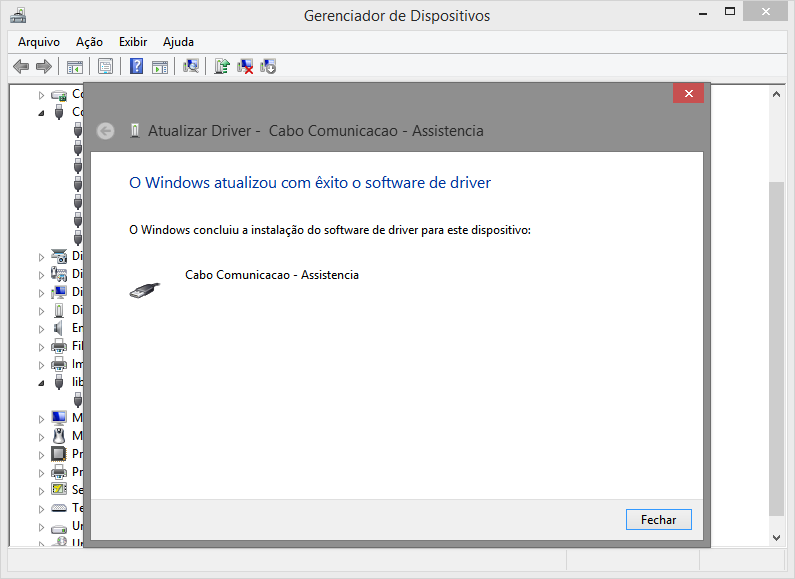This screenshot has height=579, width=795.
Task: Click the USB cable device icon in dialog
Action: coord(144,290)
